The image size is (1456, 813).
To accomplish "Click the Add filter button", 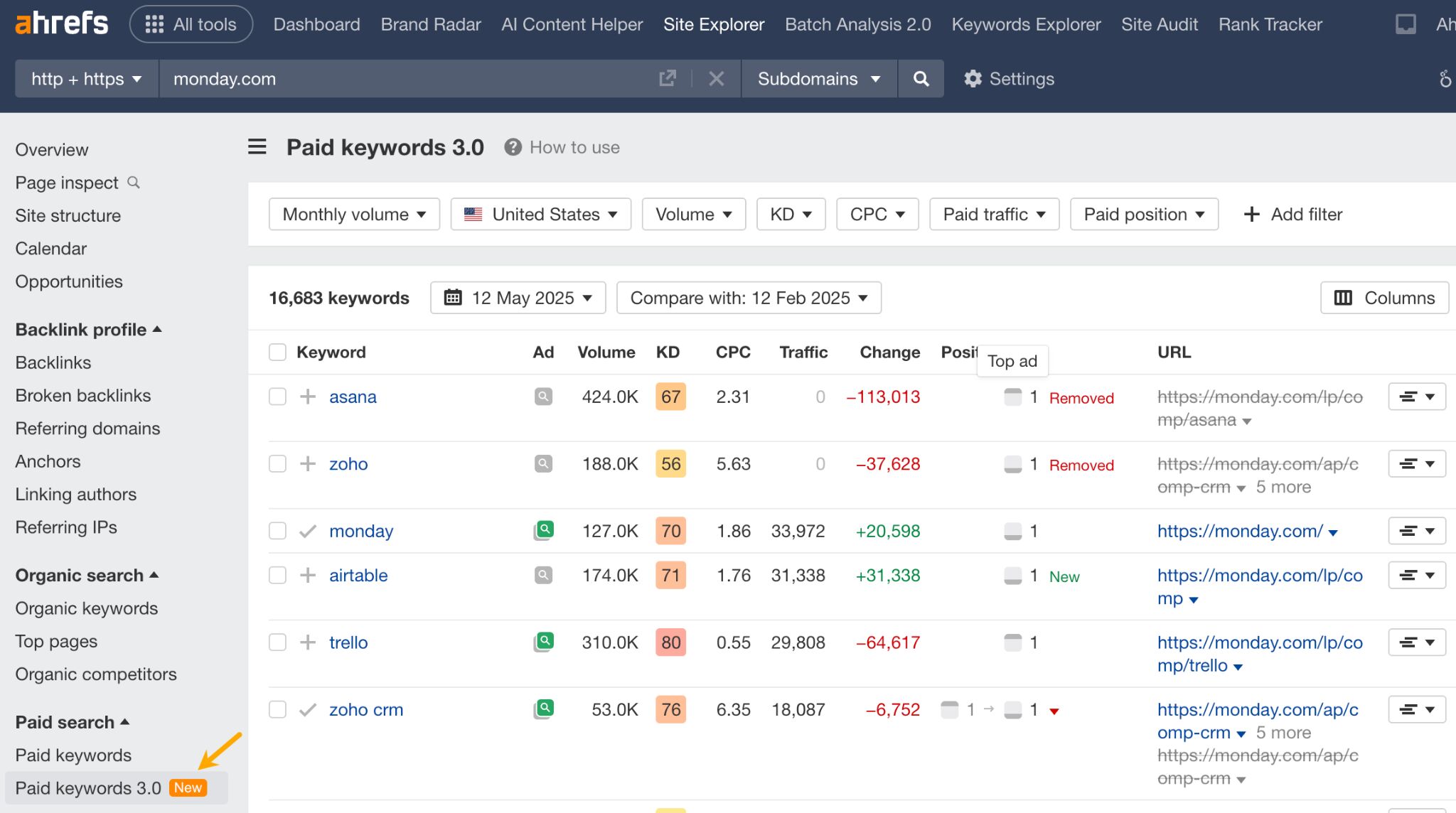I will click(x=1292, y=214).
